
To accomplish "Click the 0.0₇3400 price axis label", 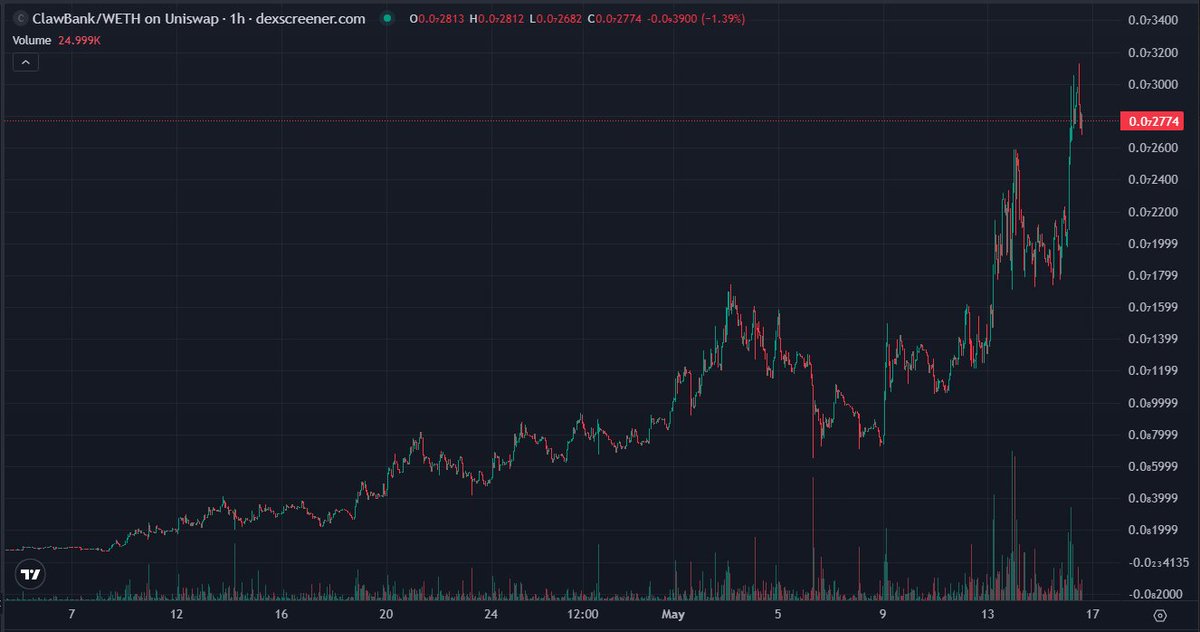I will coord(1155,20).
